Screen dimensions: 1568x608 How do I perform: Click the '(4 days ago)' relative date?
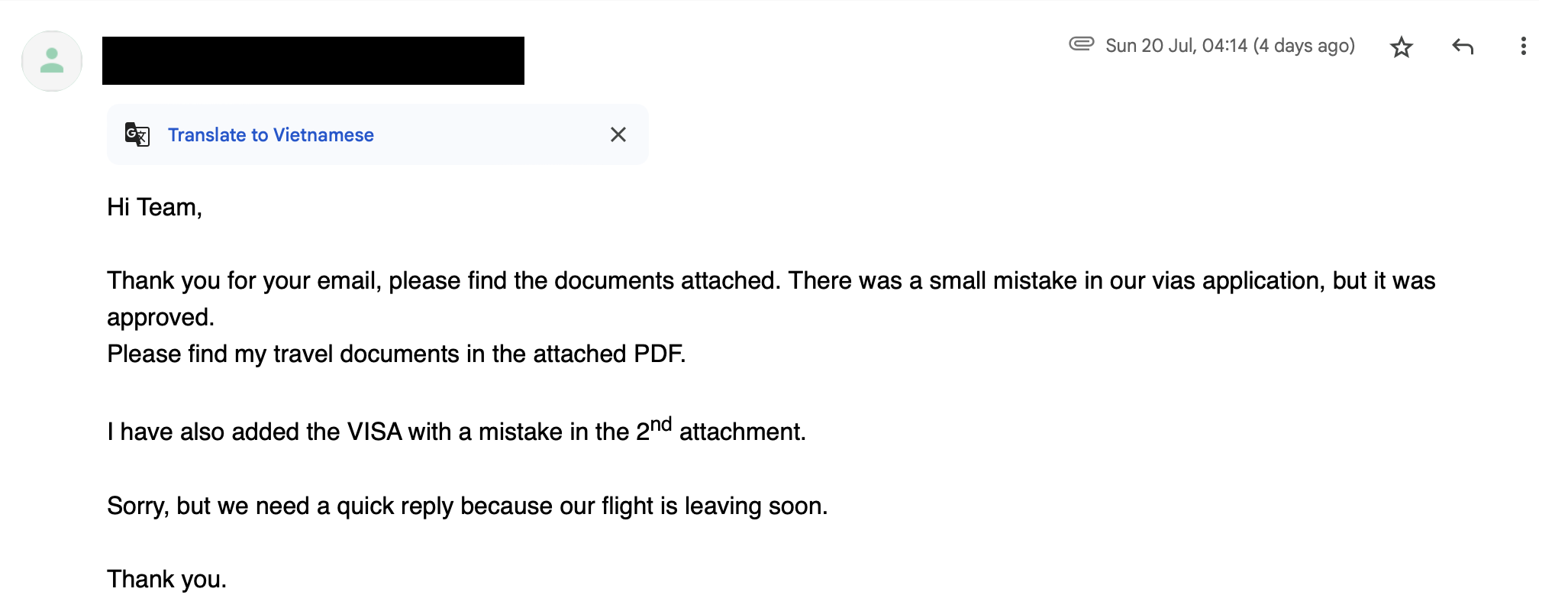coord(1304,46)
